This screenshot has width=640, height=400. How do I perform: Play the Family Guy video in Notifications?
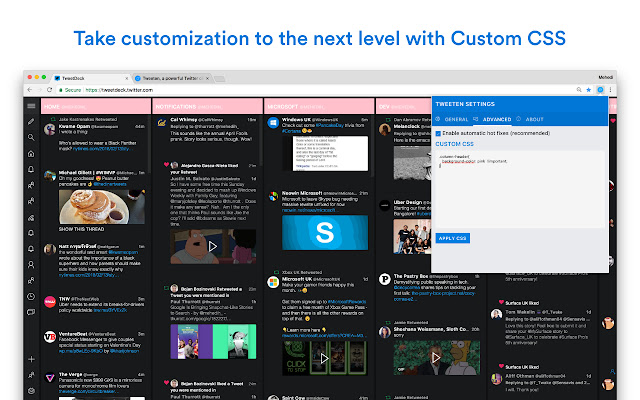click(213, 247)
